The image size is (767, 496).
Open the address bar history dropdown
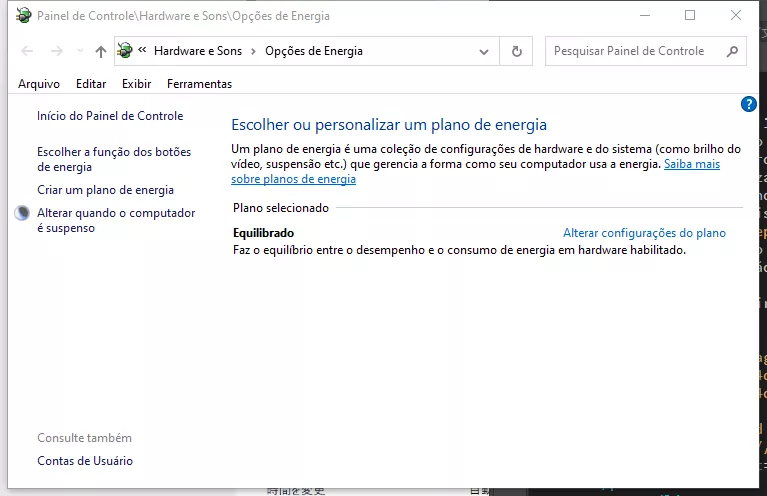tap(484, 51)
